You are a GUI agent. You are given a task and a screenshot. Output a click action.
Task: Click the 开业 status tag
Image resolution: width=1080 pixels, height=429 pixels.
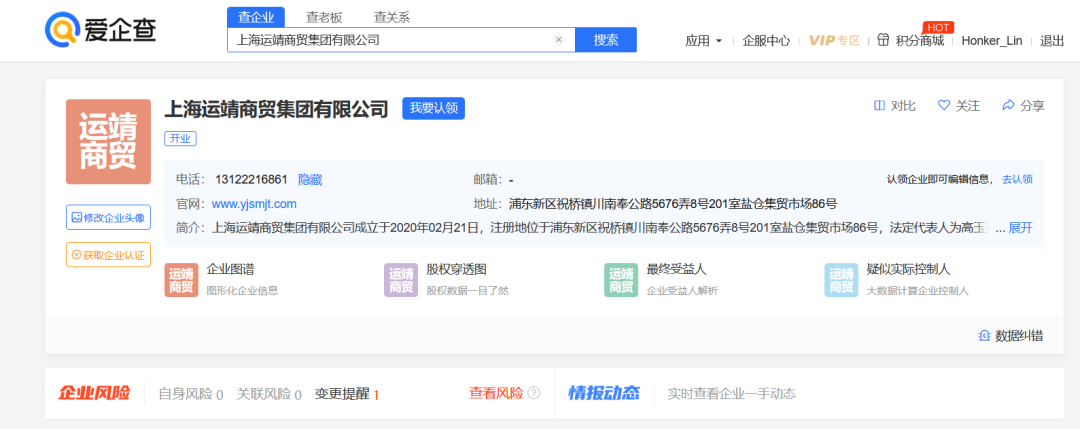180,138
